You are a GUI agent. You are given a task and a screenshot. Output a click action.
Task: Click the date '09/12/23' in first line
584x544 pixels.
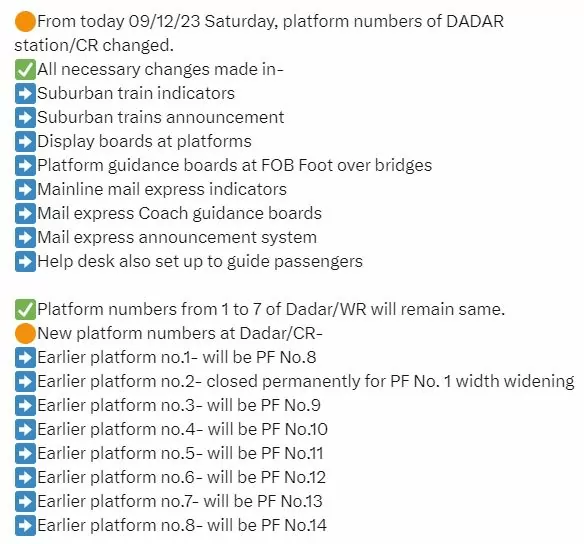point(164,21)
